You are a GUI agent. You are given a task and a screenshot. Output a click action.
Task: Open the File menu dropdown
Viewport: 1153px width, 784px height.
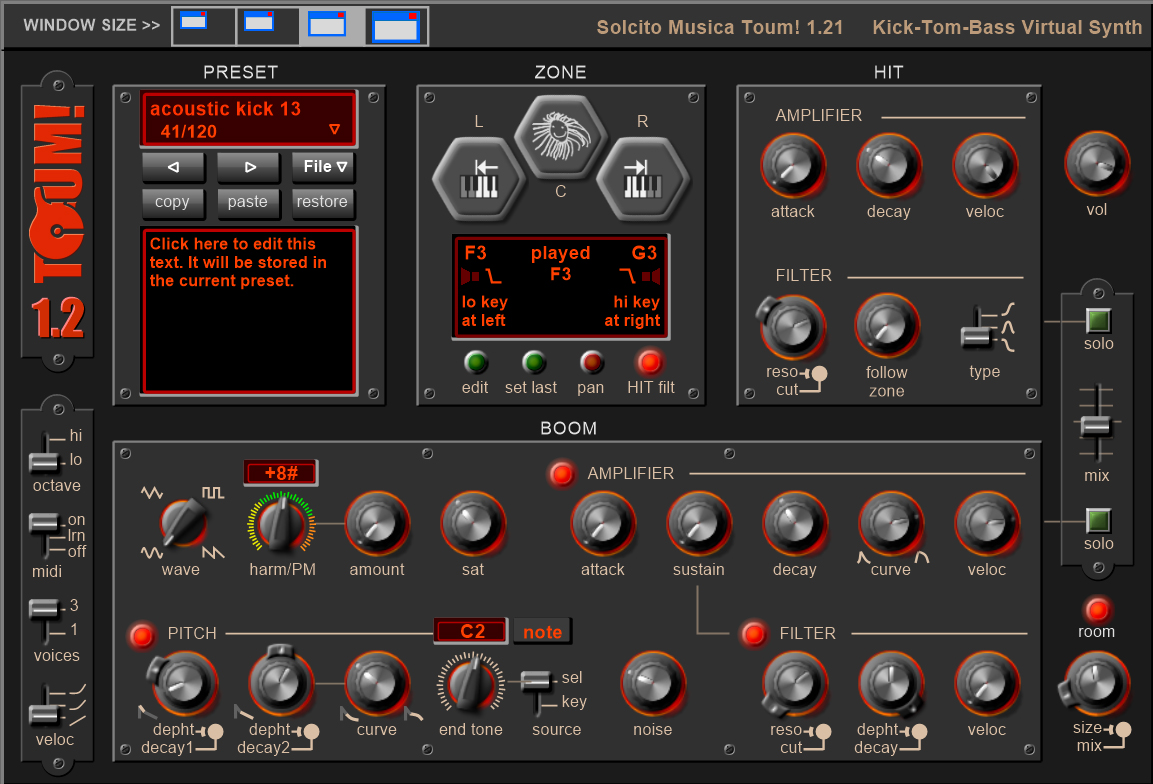click(x=324, y=167)
